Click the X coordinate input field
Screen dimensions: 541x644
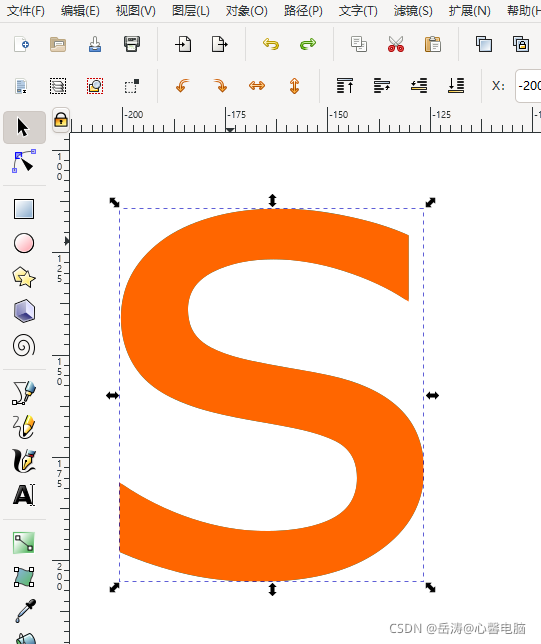[528, 86]
